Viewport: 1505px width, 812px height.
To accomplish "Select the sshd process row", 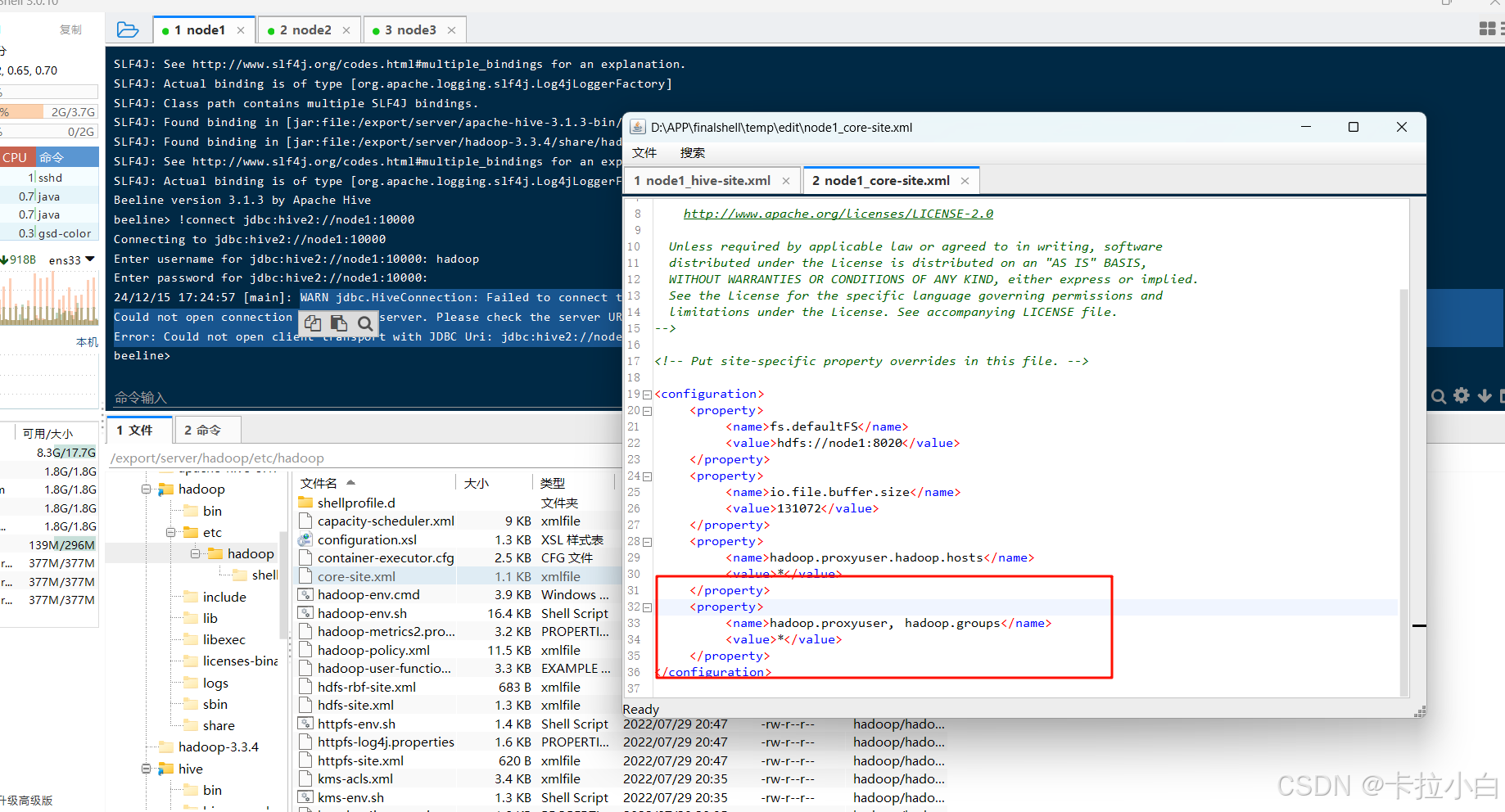I will tap(49, 178).
